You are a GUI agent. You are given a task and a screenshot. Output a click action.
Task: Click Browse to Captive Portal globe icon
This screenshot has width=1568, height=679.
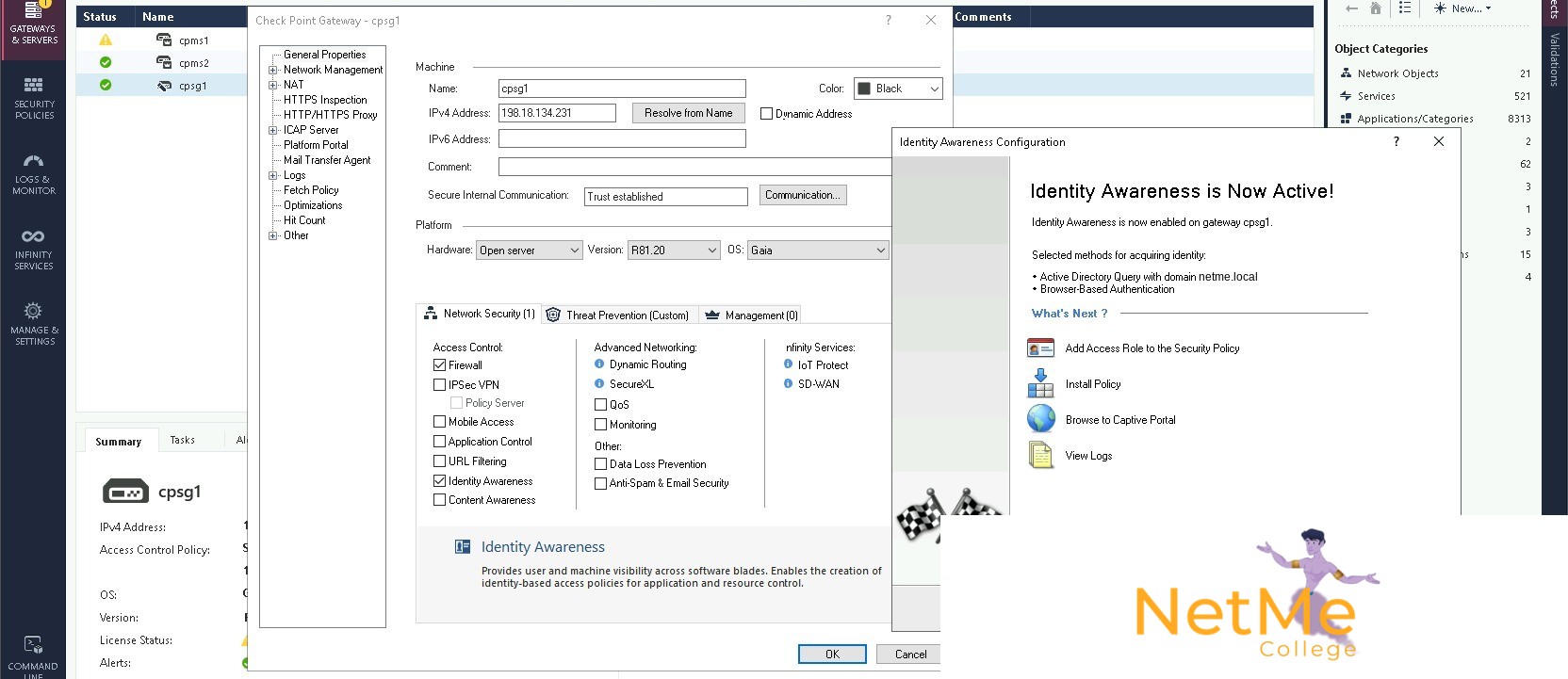click(1041, 419)
